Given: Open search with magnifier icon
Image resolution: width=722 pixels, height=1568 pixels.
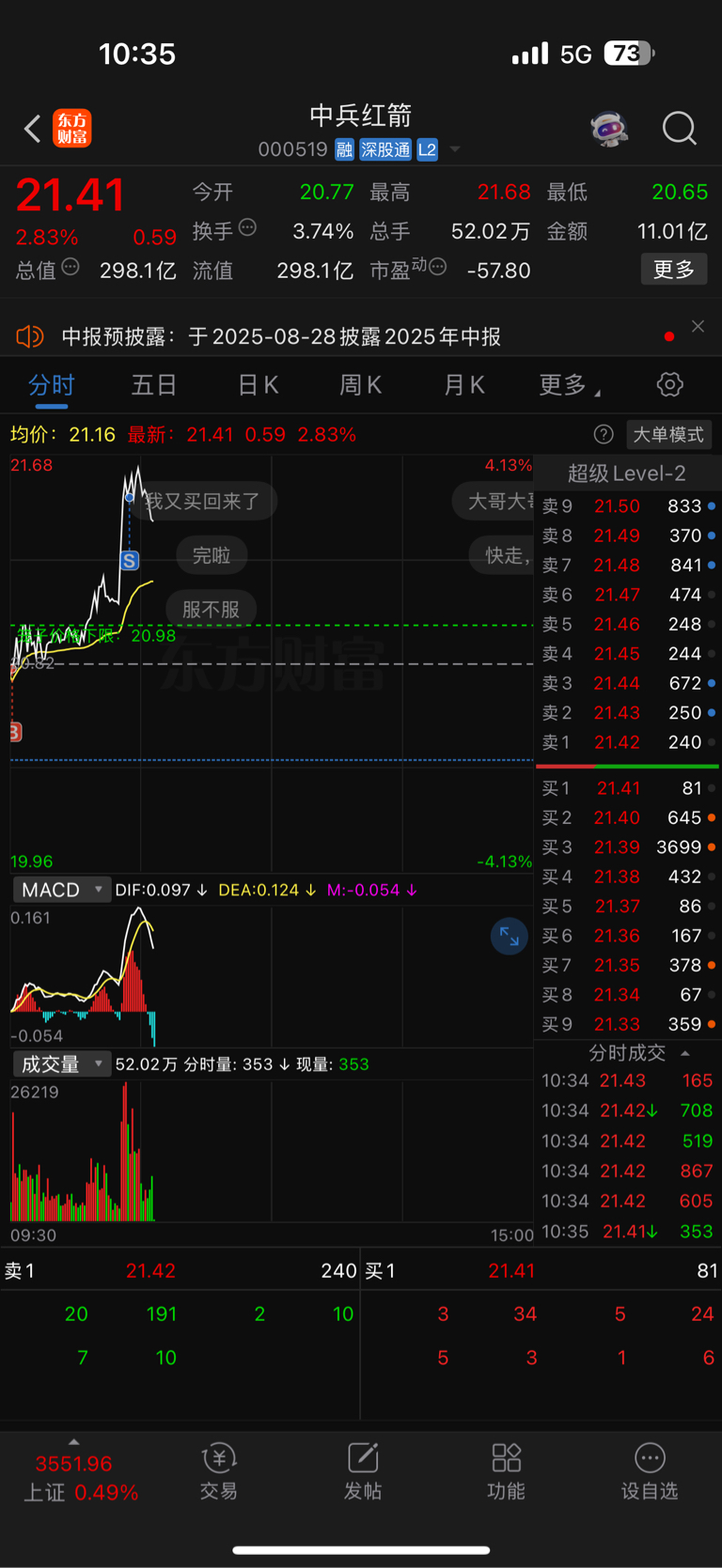Looking at the screenshot, I should point(679,129).
